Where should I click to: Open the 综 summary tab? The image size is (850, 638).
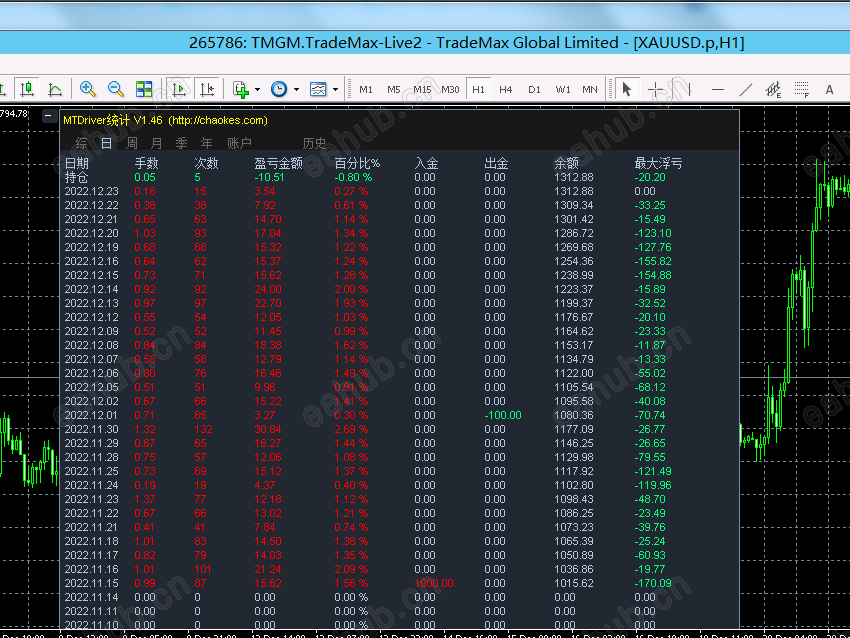[x=81, y=143]
